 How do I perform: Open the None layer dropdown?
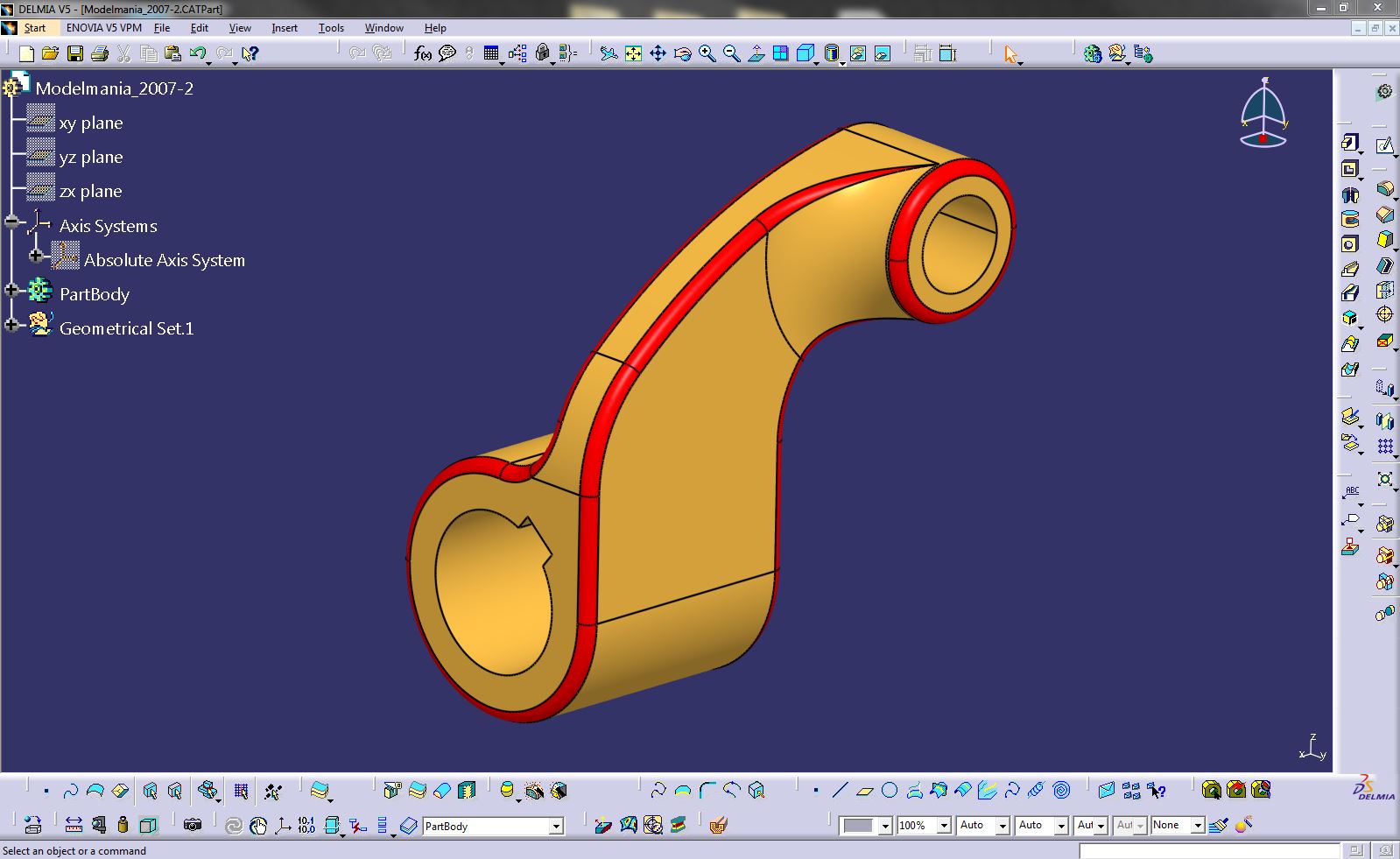tap(1197, 826)
